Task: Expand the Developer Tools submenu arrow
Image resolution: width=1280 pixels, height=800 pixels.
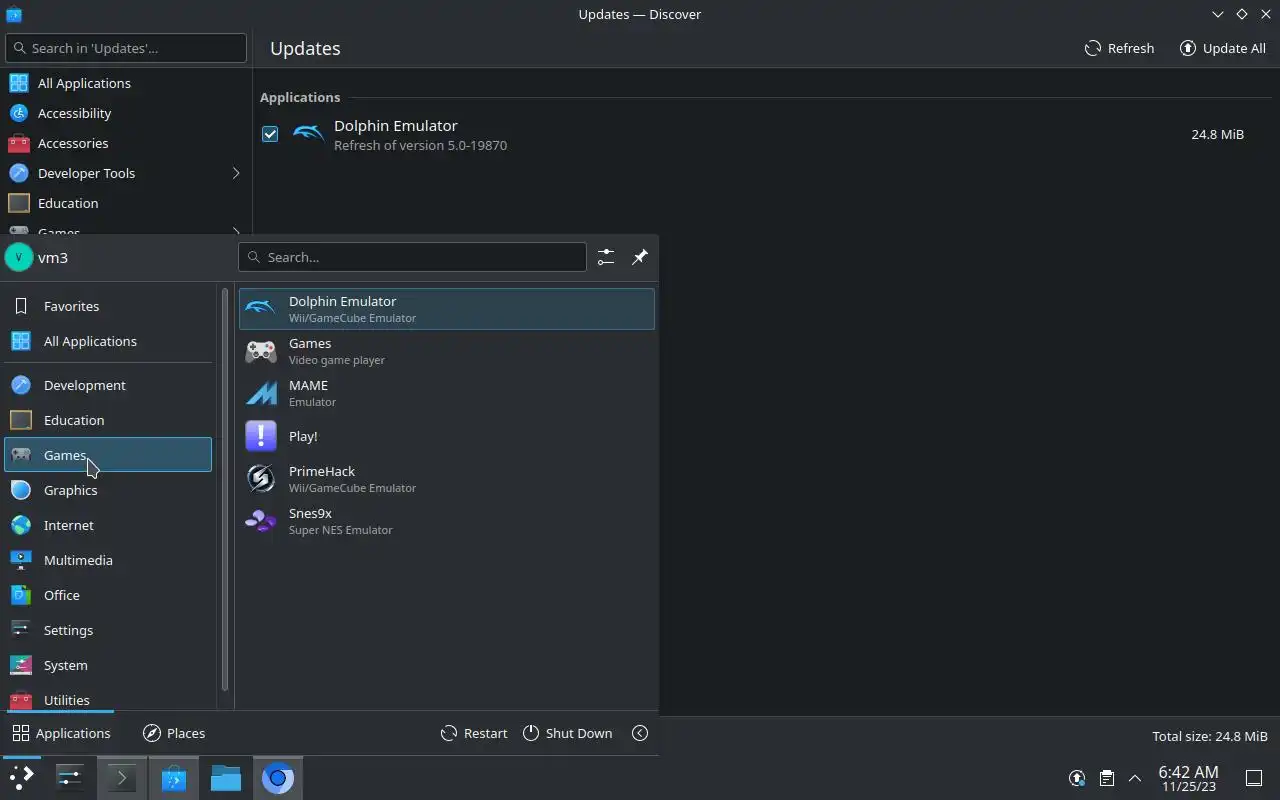Action: click(236, 173)
